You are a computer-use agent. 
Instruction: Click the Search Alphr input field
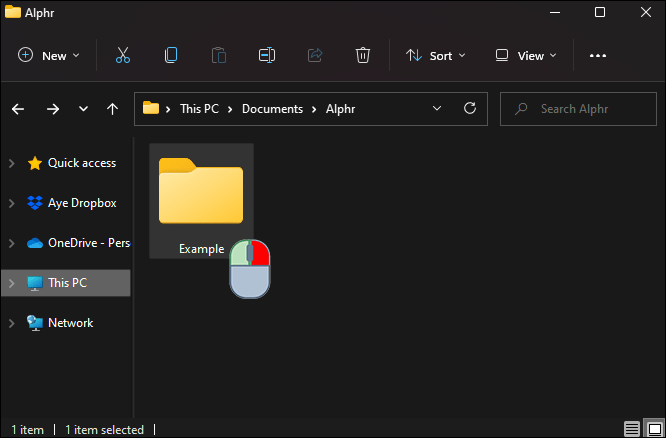click(x=578, y=109)
